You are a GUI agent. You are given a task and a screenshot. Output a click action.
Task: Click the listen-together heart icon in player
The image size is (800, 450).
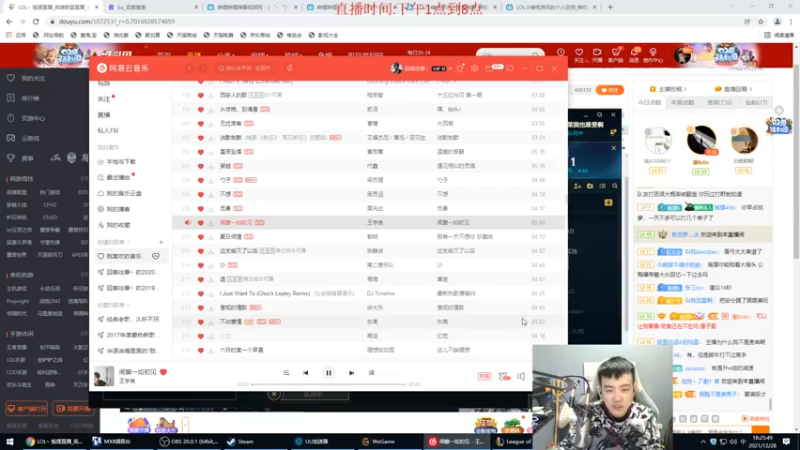click(x=504, y=377)
